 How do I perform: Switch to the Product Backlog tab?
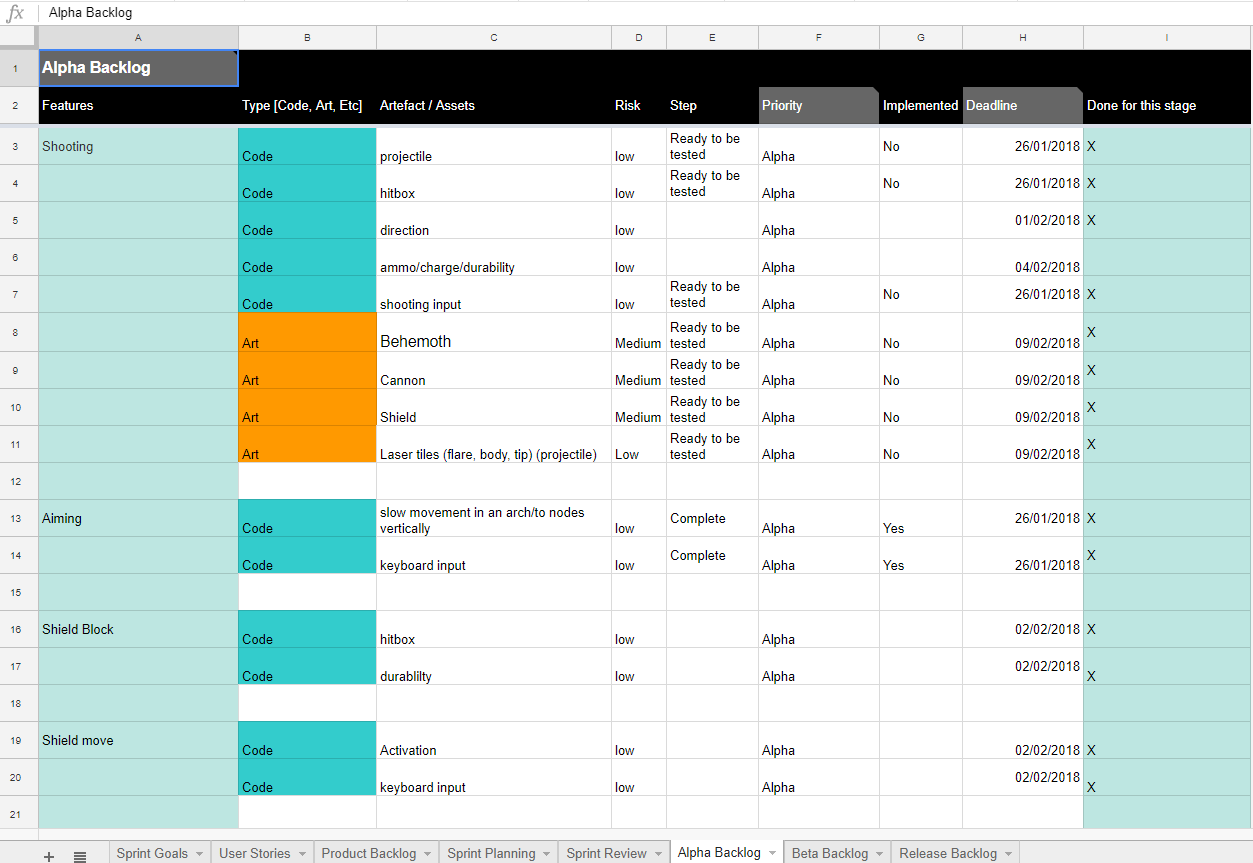[x=368, y=853]
